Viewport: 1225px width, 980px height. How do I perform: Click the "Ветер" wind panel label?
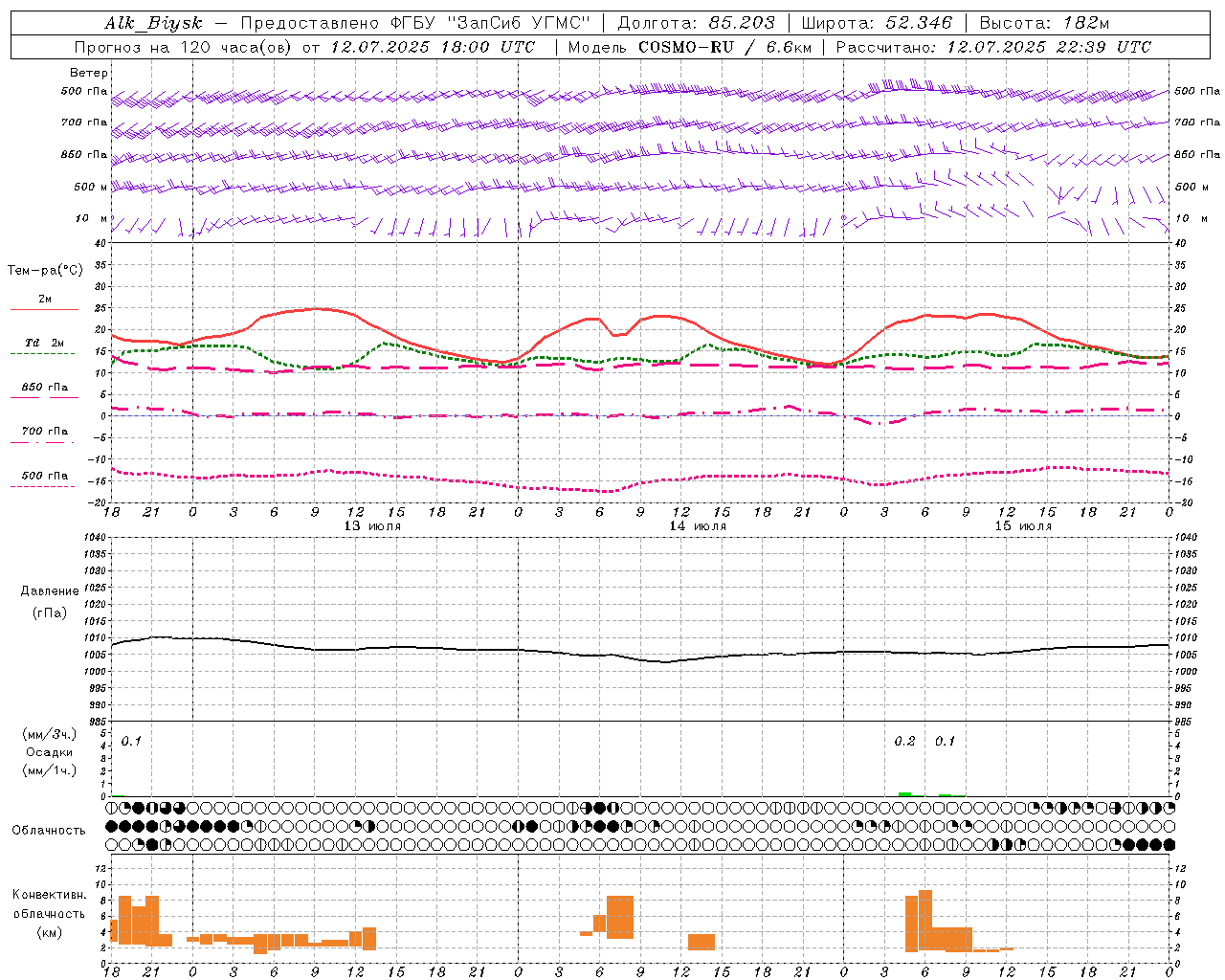tap(89, 73)
